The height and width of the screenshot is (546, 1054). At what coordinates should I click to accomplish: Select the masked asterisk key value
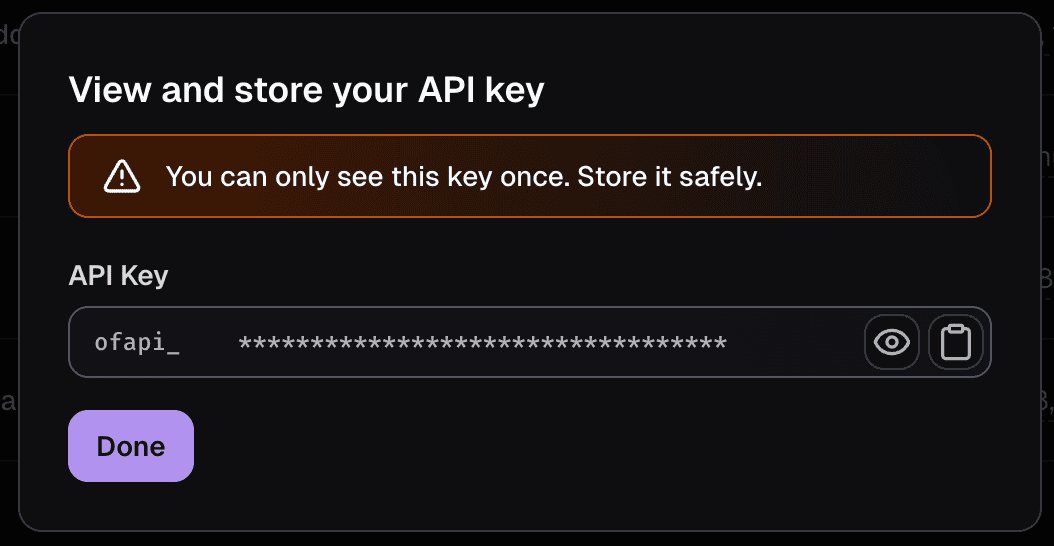click(482, 343)
